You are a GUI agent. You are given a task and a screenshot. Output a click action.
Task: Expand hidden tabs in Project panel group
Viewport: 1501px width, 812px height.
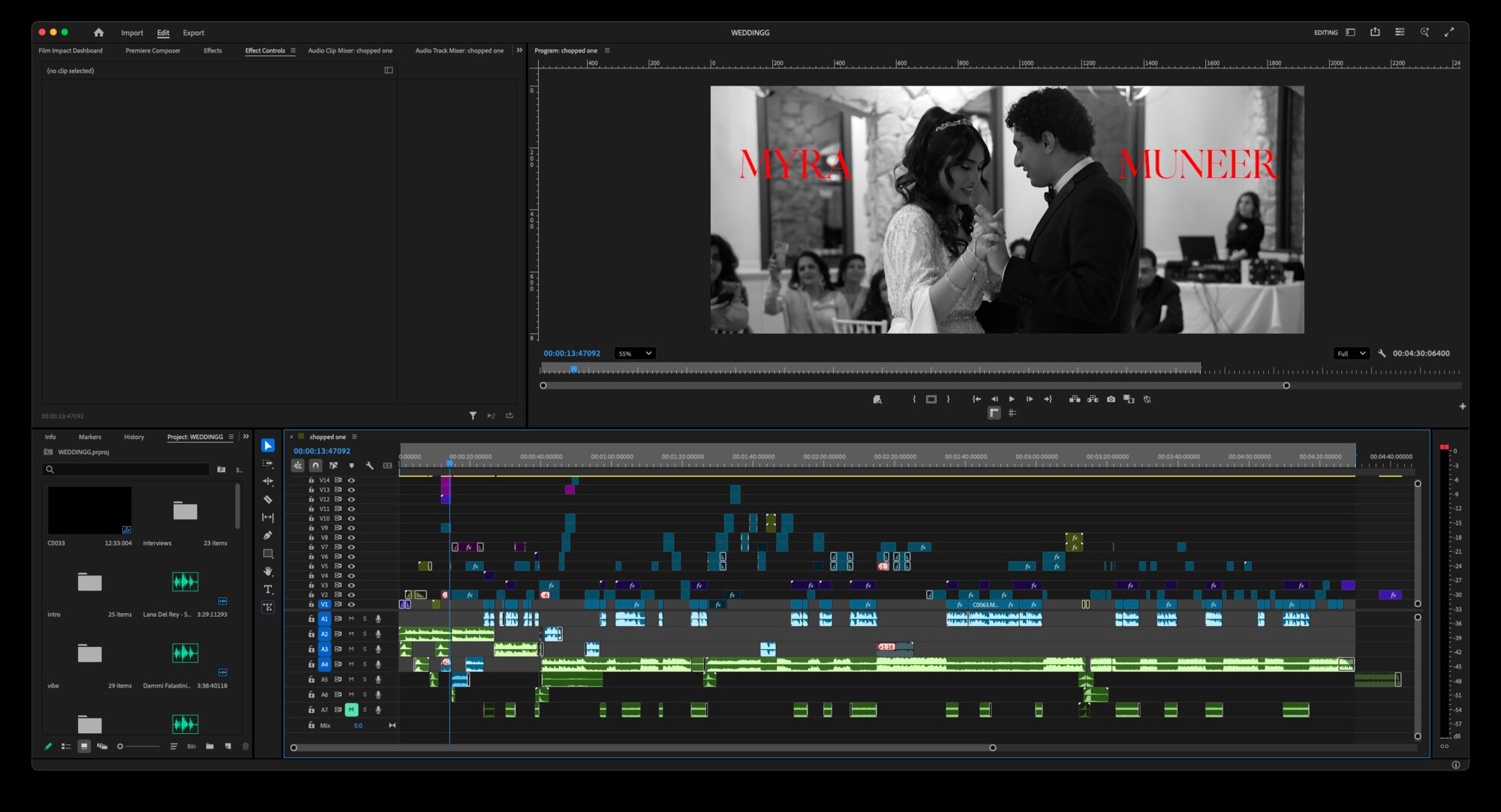coord(245,437)
